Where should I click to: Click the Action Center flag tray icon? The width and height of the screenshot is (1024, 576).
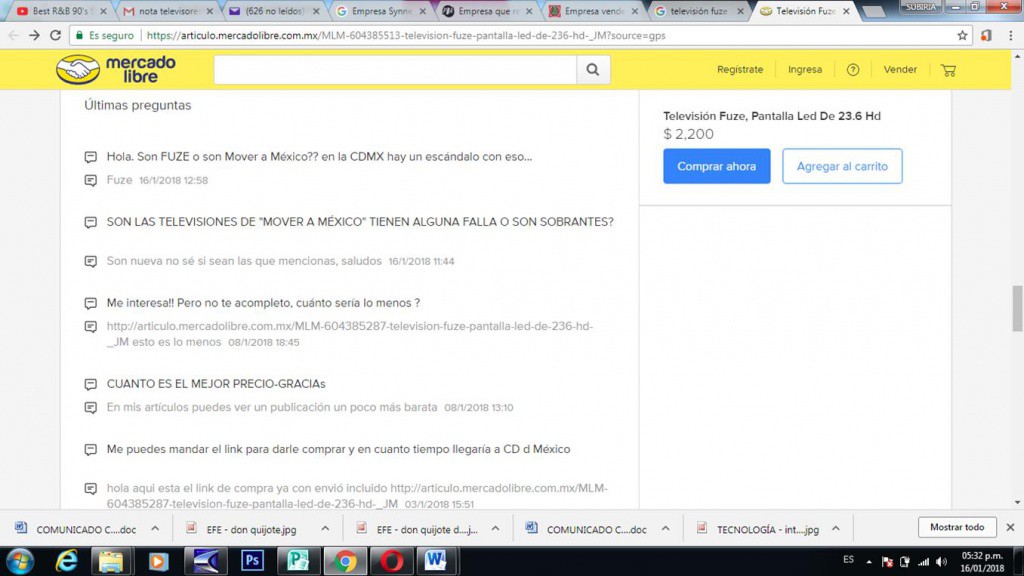pos(887,562)
